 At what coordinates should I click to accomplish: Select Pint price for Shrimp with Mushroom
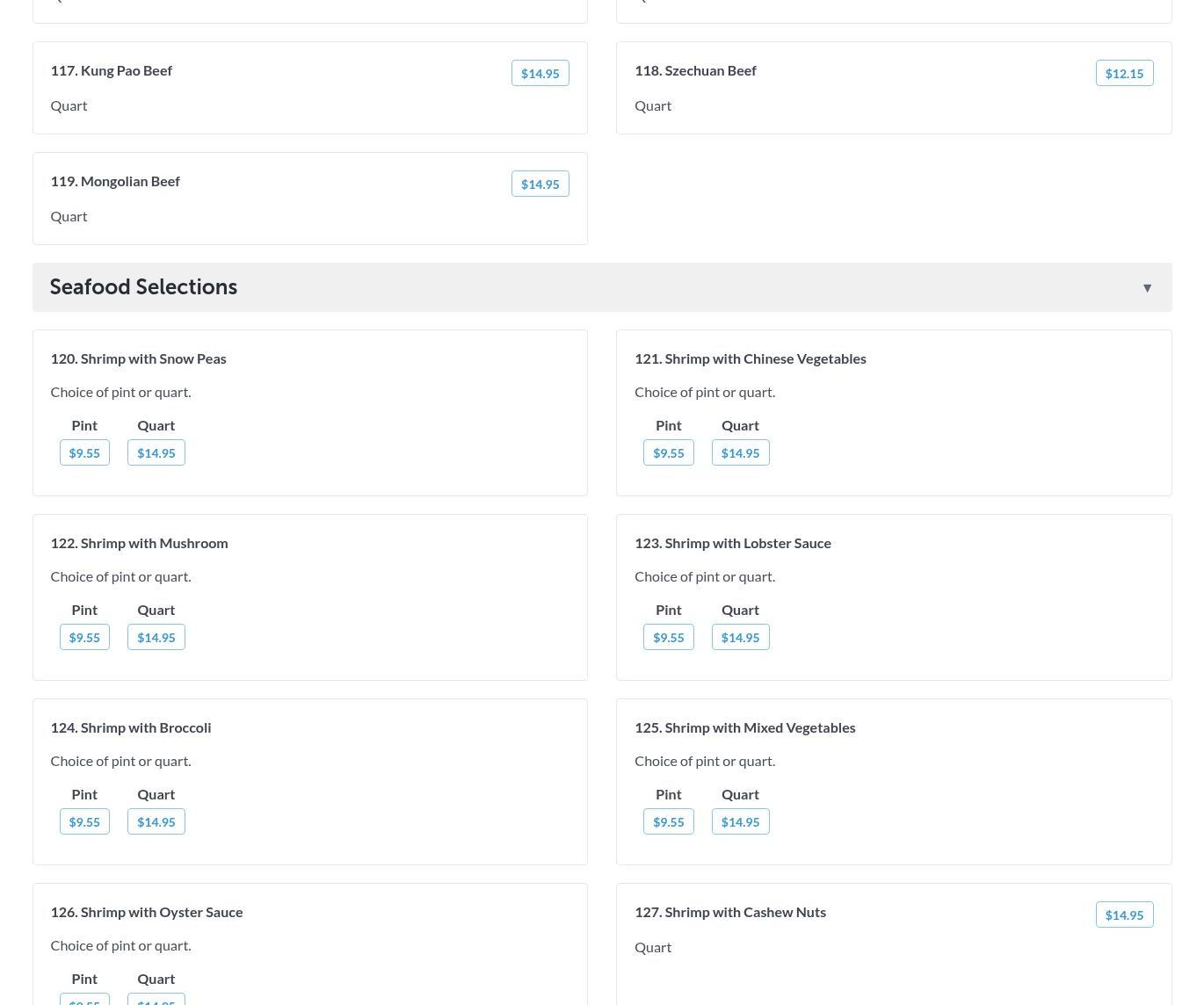(x=84, y=637)
